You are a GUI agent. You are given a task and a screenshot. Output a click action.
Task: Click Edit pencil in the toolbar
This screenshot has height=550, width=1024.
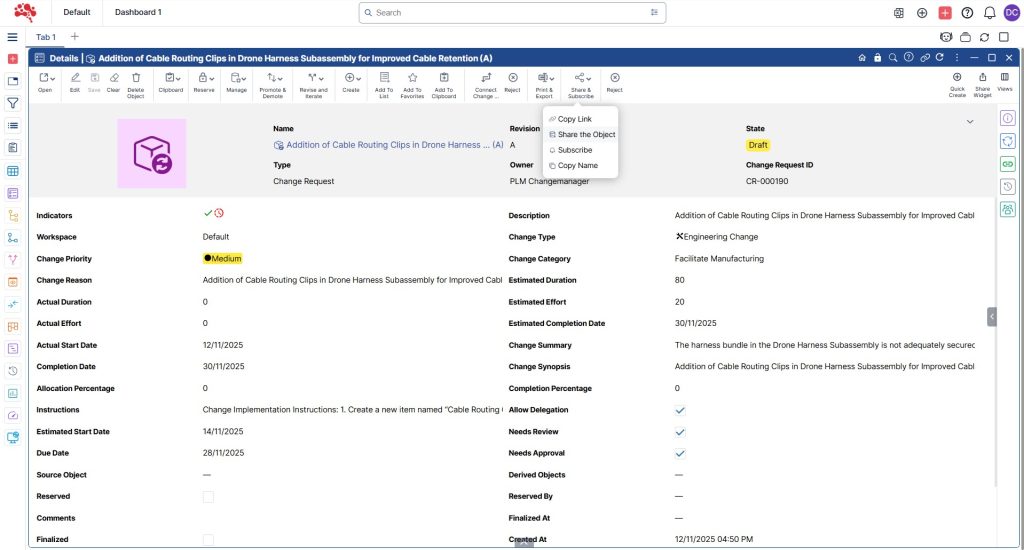(x=75, y=83)
